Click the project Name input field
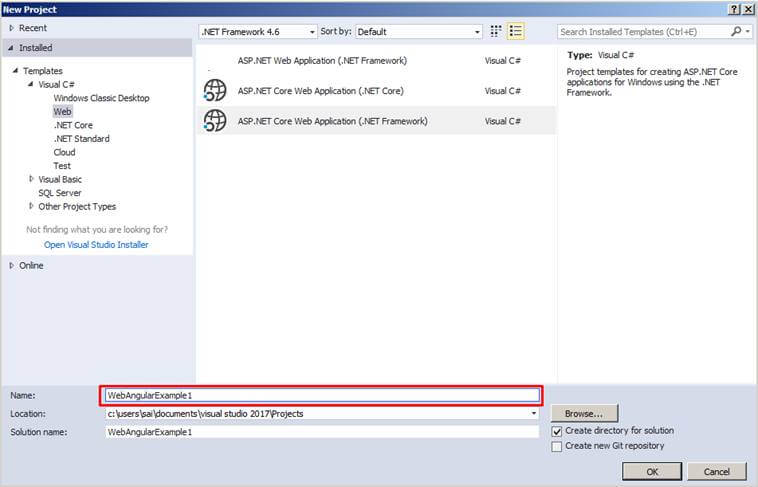Viewport: 758px width, 487px height. 322,396
